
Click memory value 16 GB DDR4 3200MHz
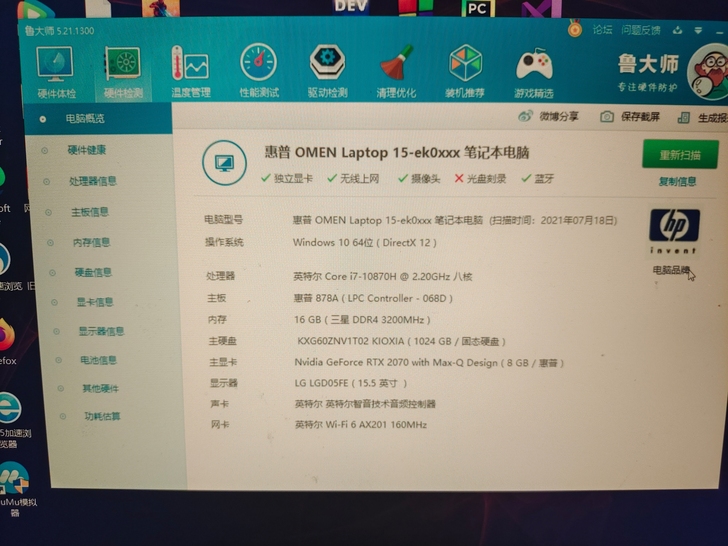(362, 319)
